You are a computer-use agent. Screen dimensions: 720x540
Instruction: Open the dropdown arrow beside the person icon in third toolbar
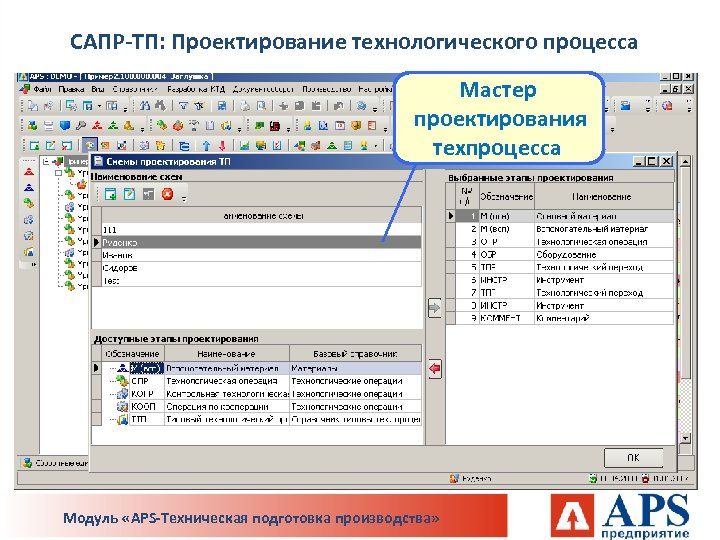(x=376, y=146)
